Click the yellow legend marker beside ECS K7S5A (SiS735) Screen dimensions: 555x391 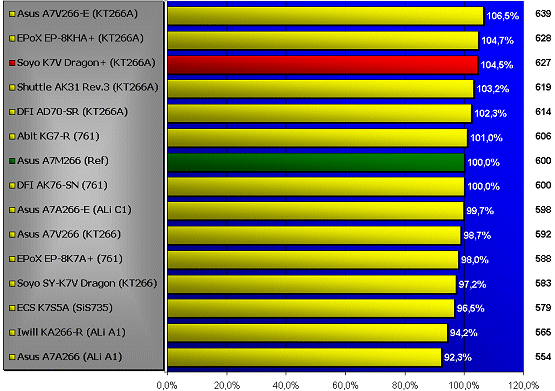(x=12, y=308)
